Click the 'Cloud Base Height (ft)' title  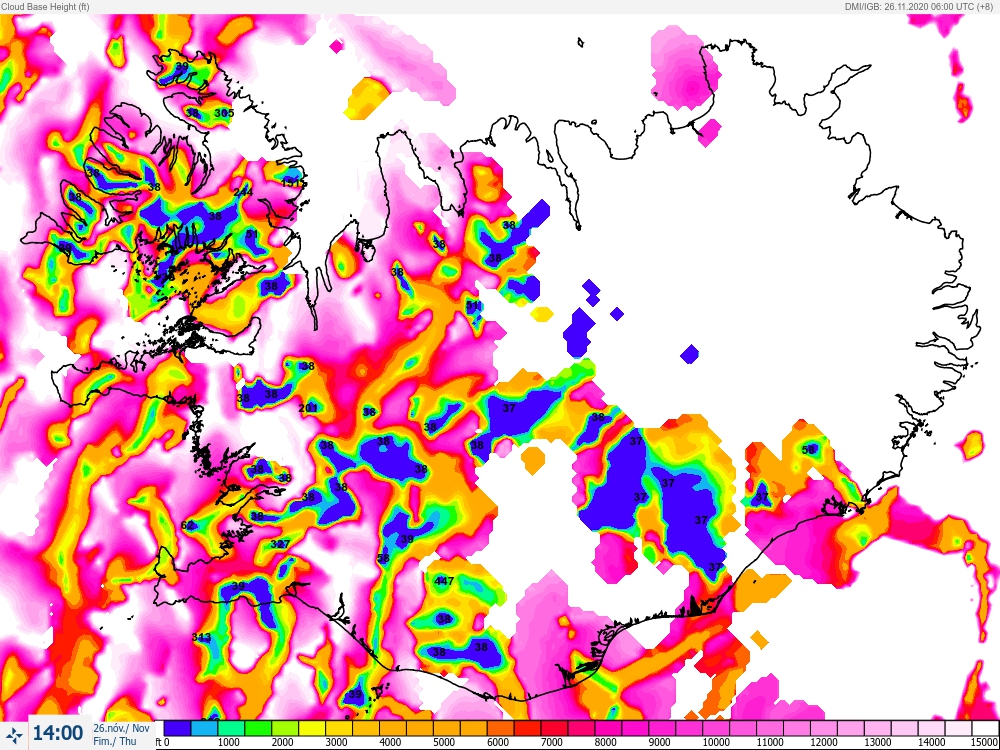(x=45, y=6)
